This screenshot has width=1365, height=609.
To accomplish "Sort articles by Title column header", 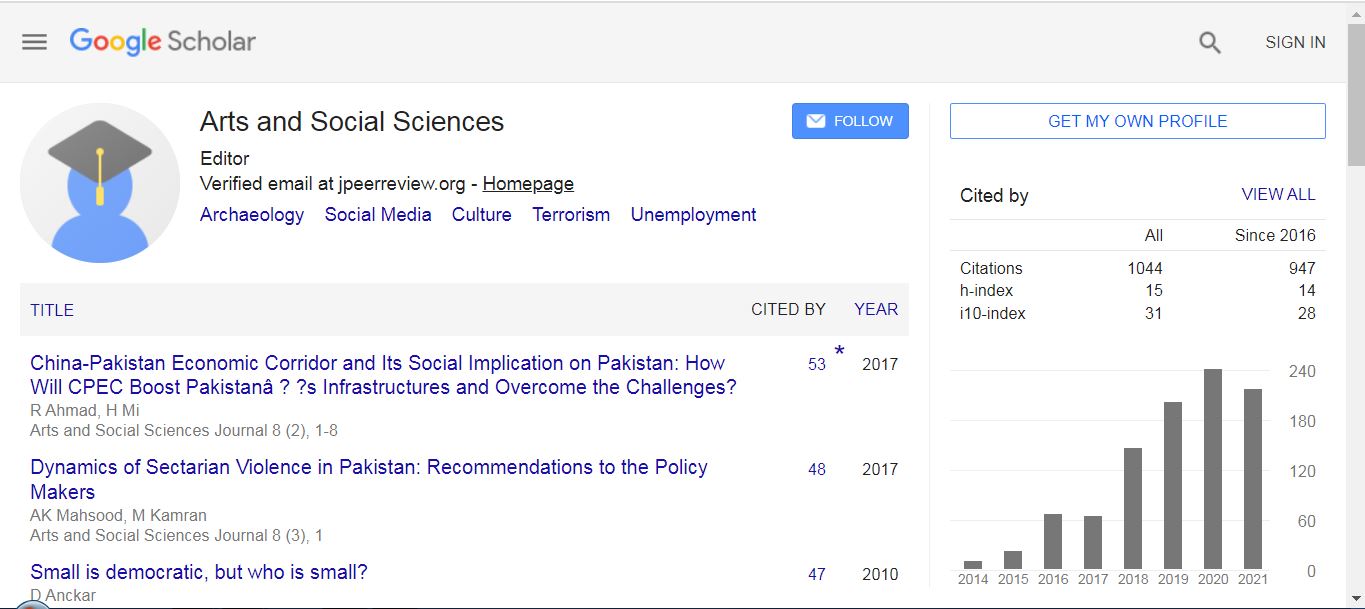I will [52, 310].
